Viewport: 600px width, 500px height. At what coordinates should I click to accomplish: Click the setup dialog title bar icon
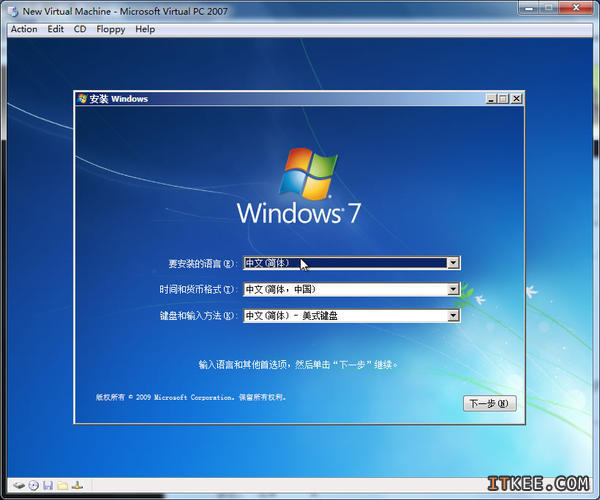(83, 99)
